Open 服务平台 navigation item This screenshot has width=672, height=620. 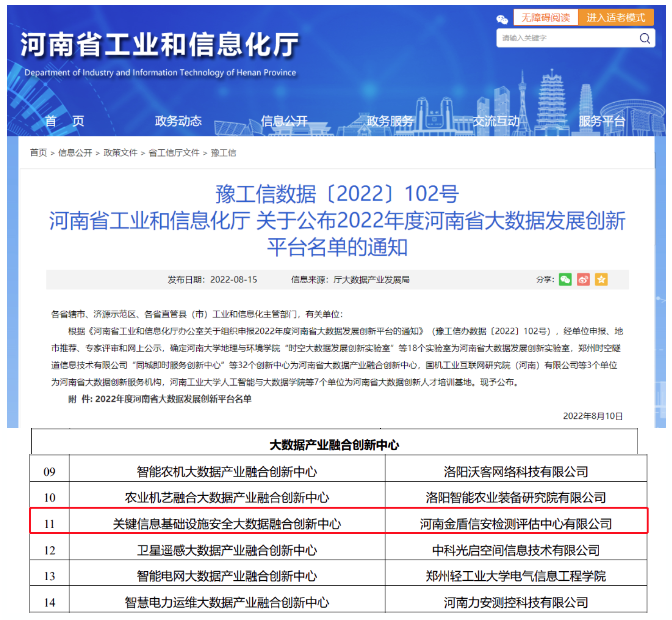click(602, 121)
